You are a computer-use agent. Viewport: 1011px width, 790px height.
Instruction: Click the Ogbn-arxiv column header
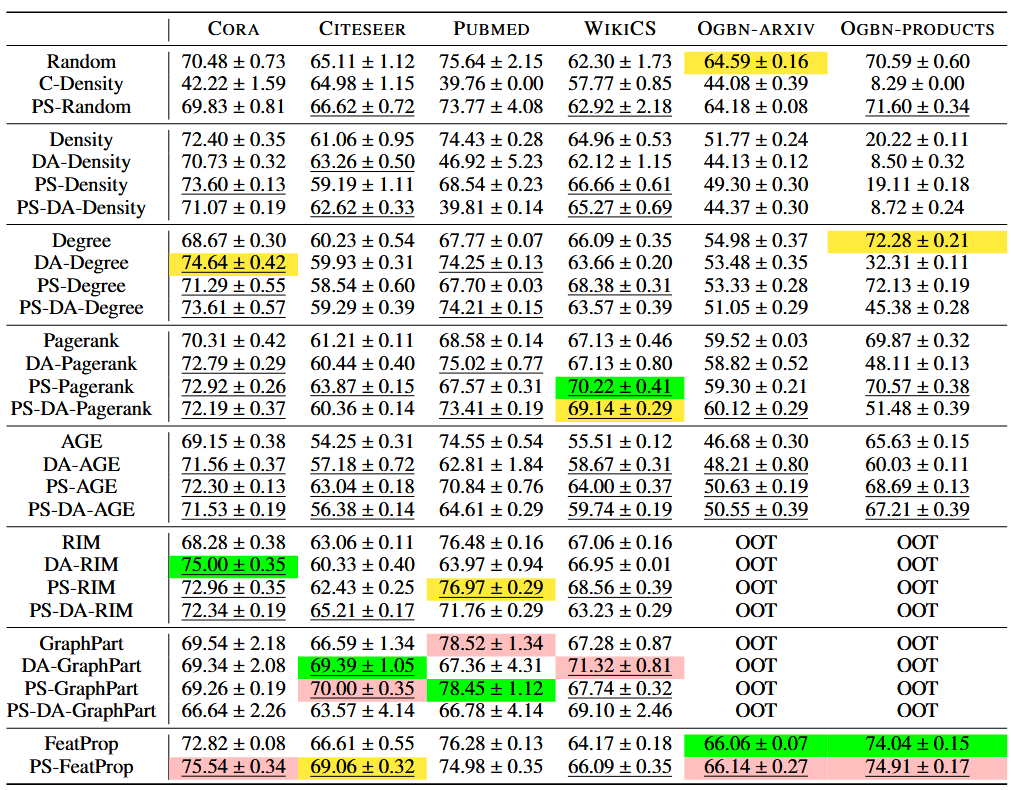click(756, 30)
